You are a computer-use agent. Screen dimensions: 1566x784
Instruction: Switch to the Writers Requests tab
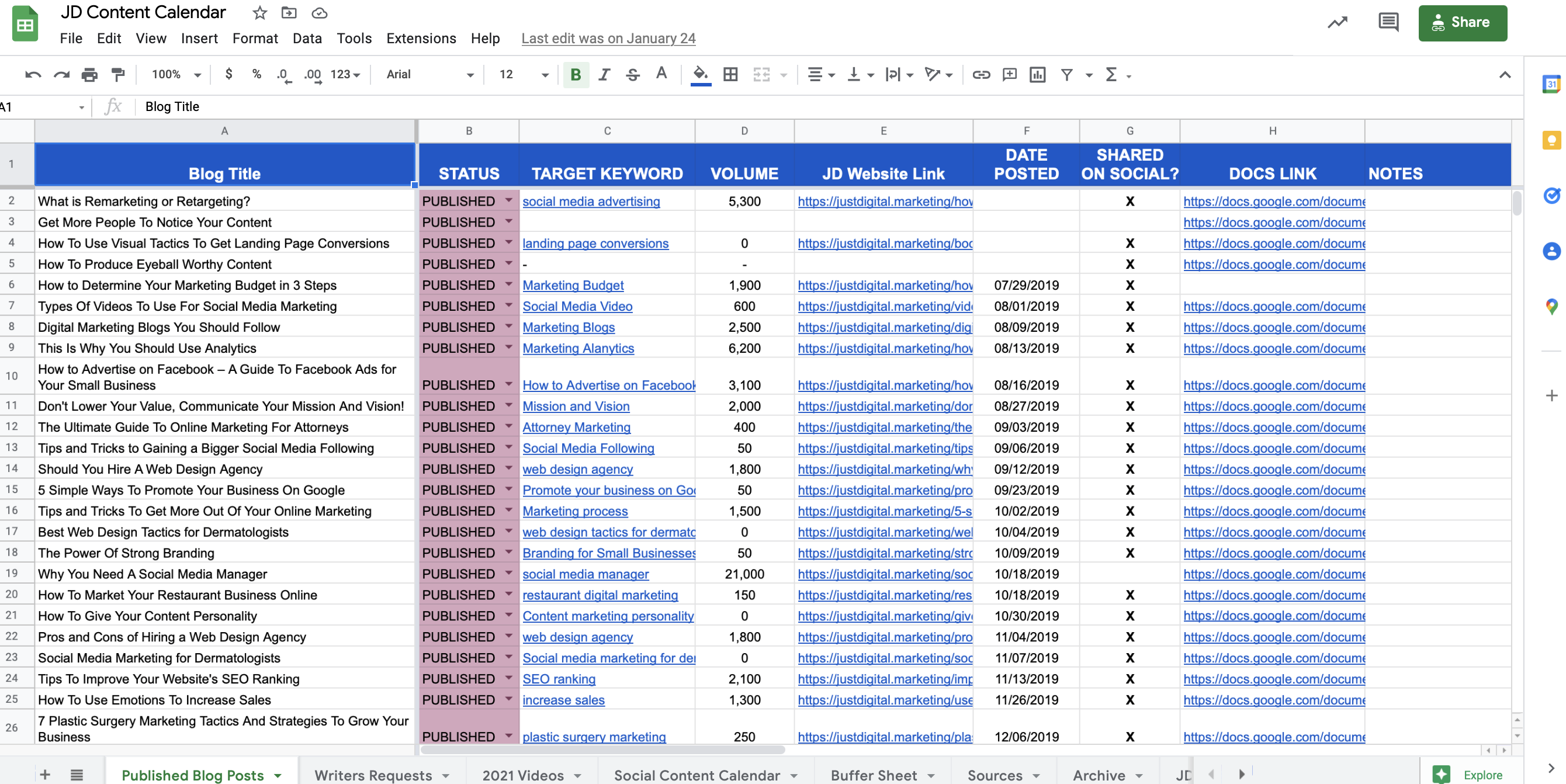point(381,775)
